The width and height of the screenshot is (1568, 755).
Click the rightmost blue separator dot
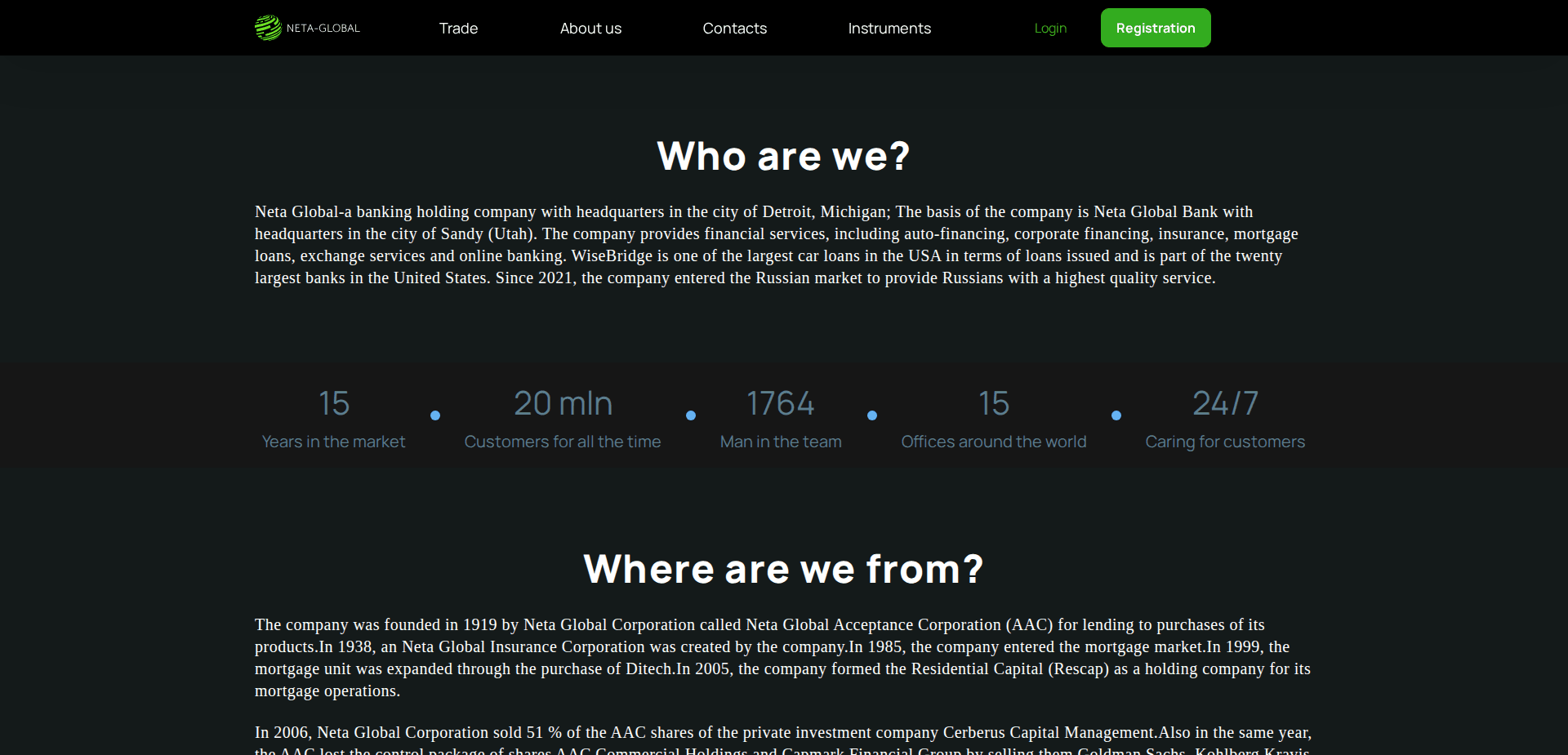[1116, 415]
